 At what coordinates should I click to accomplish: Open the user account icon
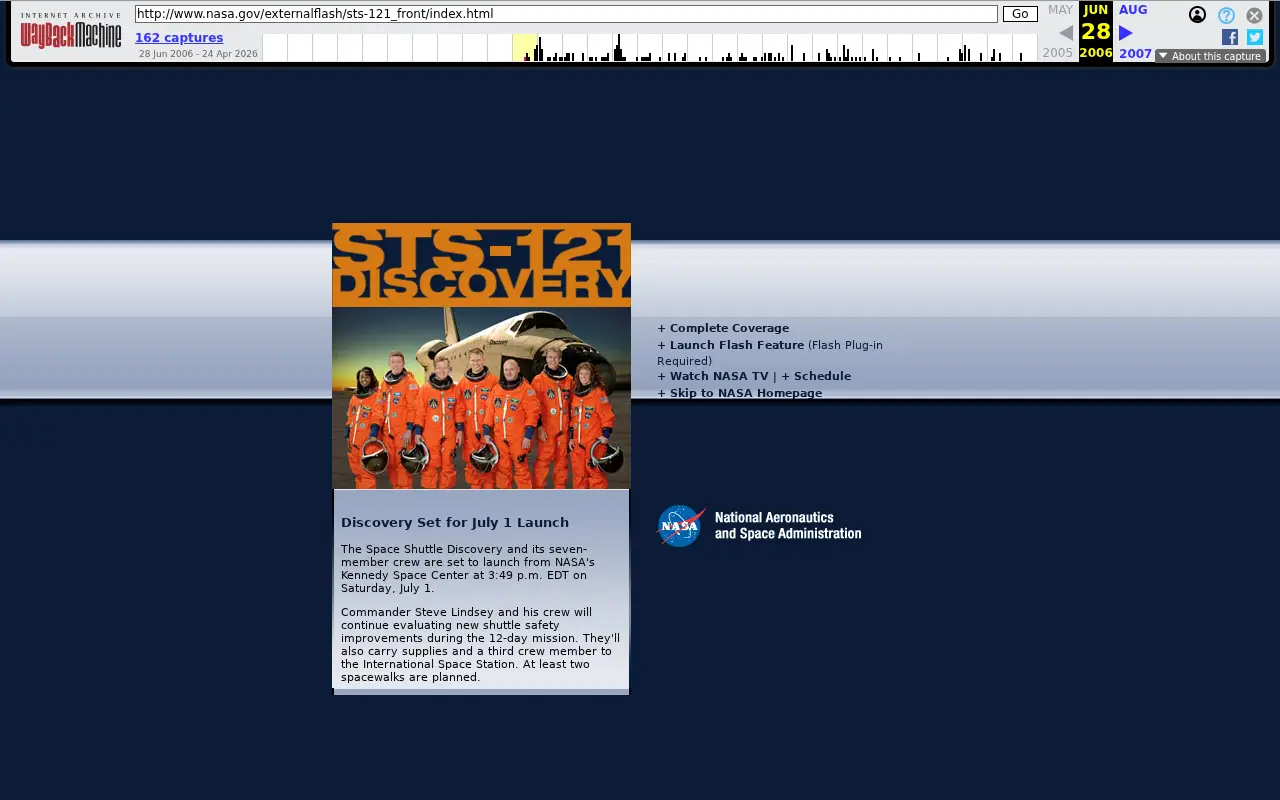(1197, 15)
